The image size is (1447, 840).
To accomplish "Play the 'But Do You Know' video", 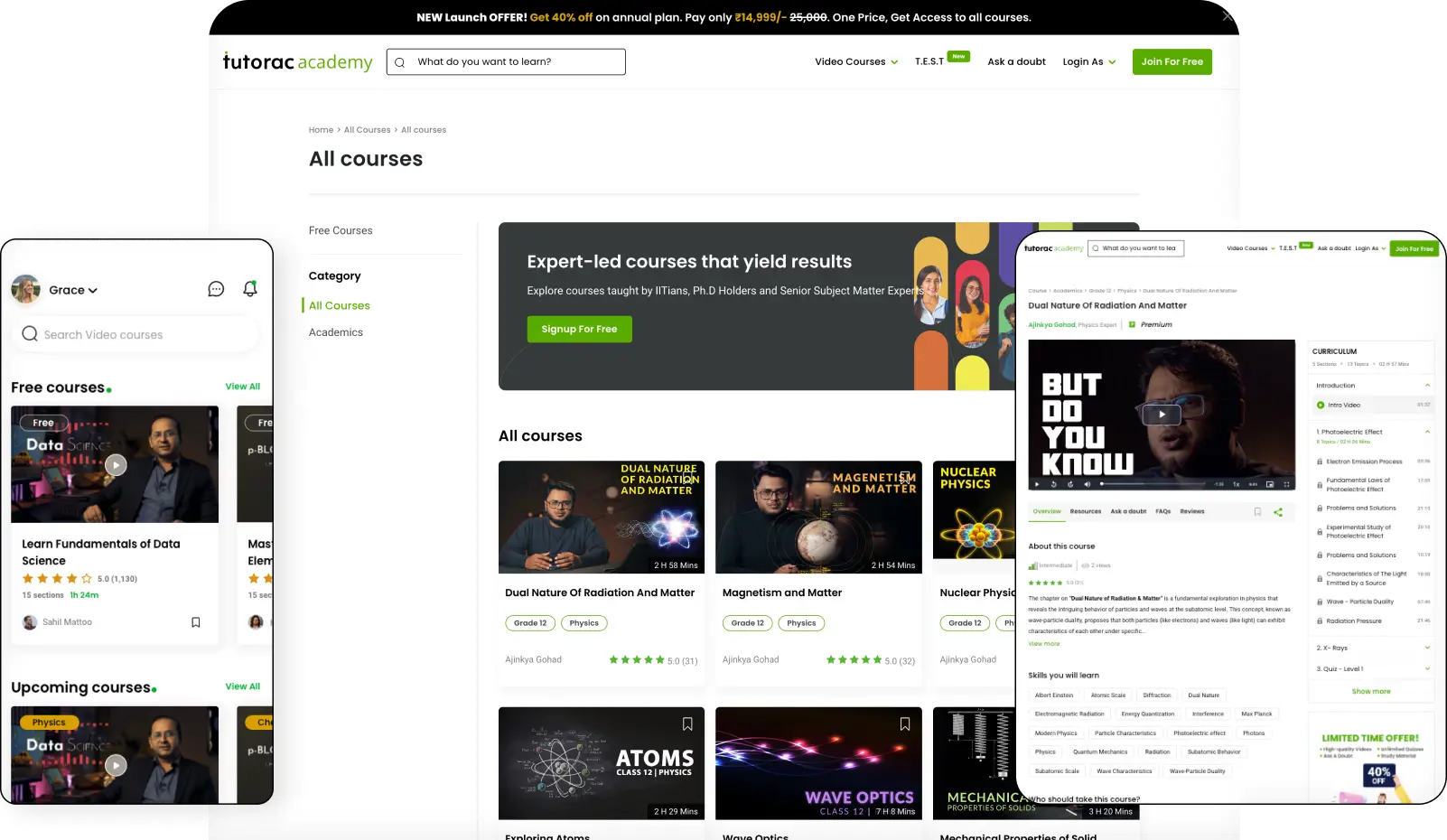I will pyautogui.click(x=1162, y=415).
